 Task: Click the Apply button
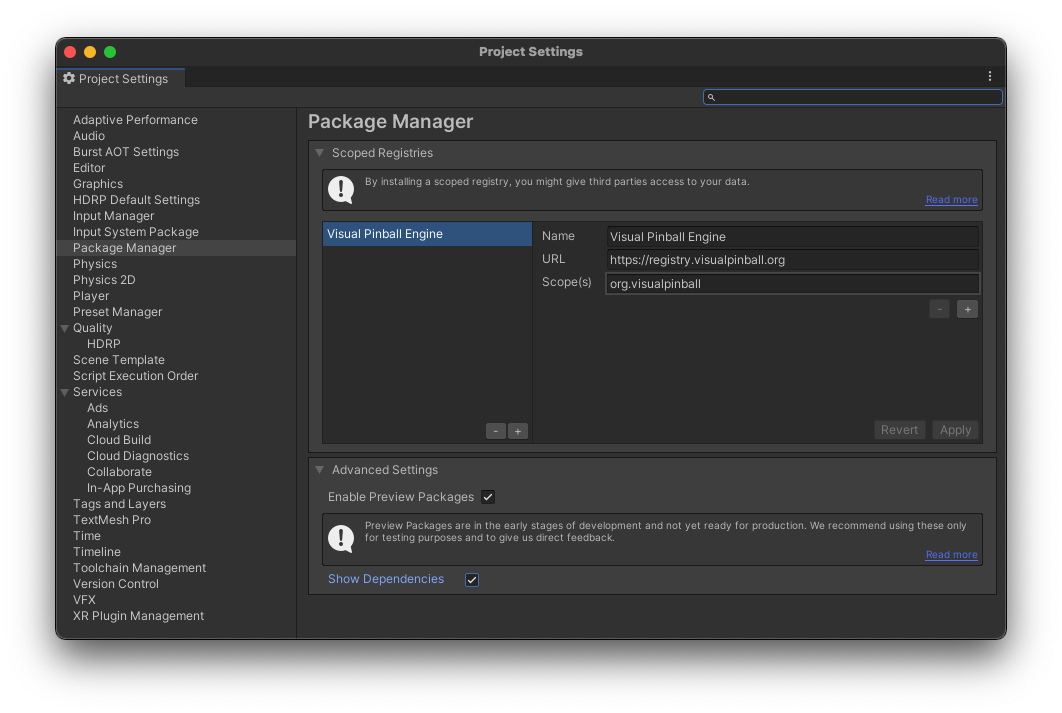[x=955, y=430]
